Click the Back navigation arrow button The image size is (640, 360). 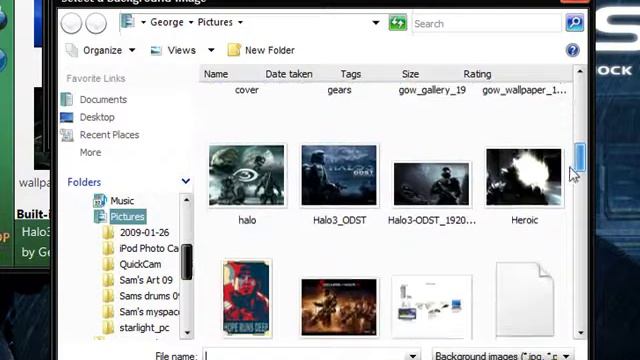tap(71, 23)
